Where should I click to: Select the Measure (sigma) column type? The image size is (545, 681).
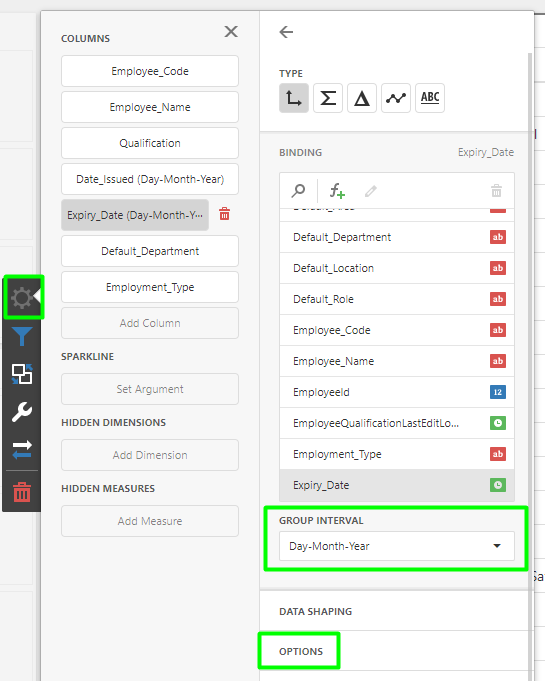328,98
